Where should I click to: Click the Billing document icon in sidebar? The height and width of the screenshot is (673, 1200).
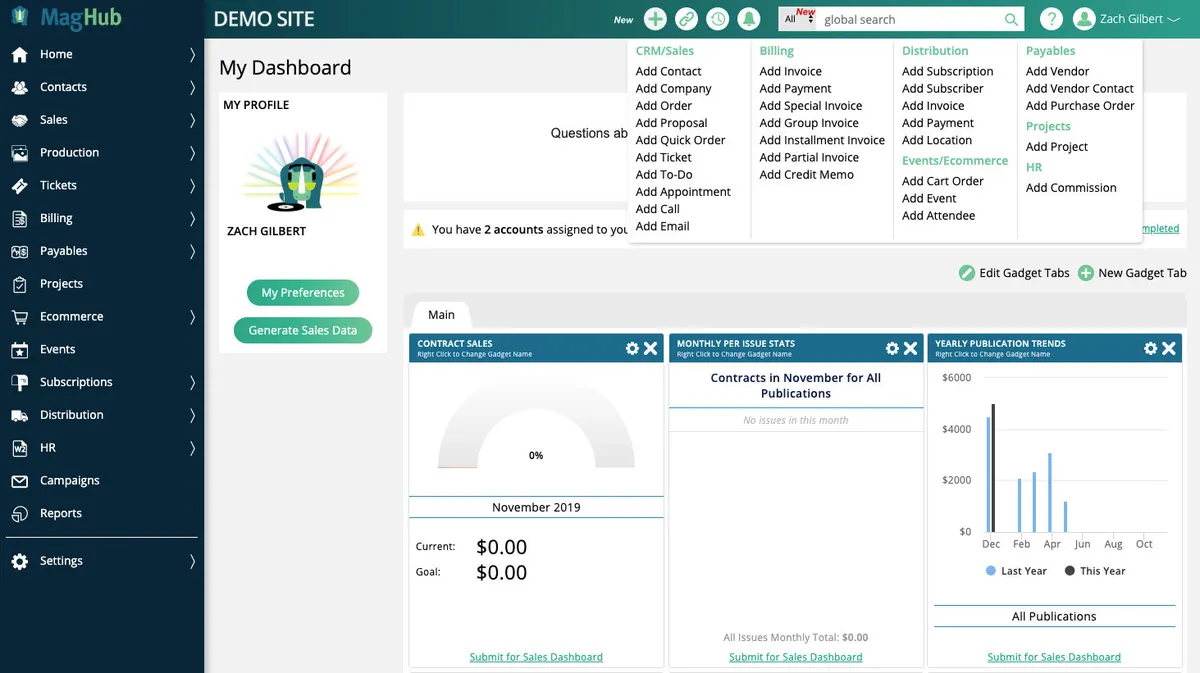coord(19,218)
